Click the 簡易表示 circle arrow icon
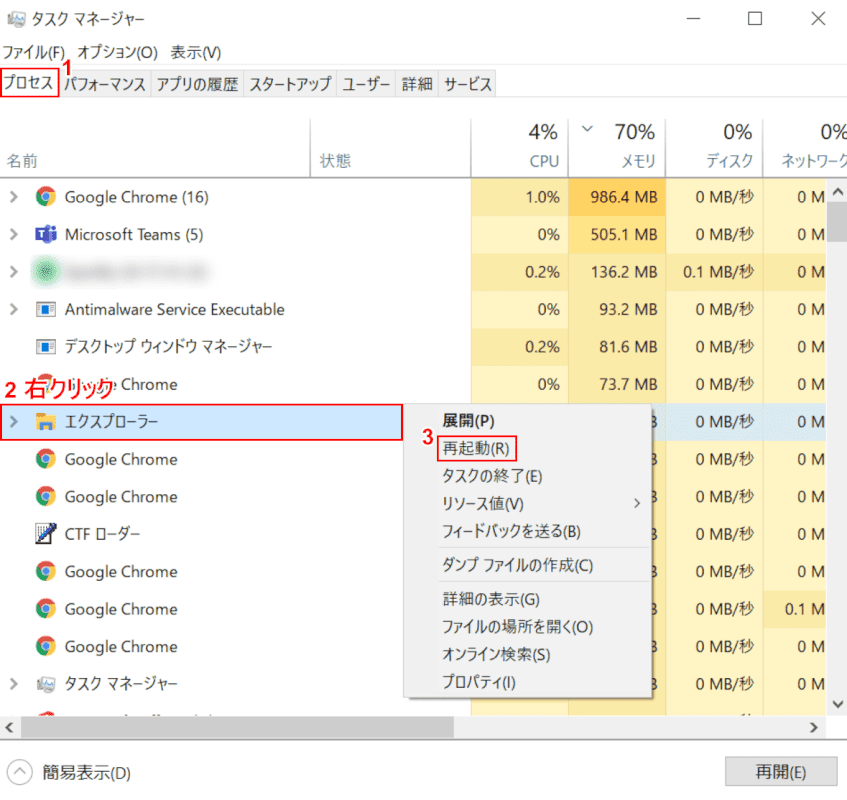Image resolution: width=847 pixels, height=800 pixels. tap(19, 772)
